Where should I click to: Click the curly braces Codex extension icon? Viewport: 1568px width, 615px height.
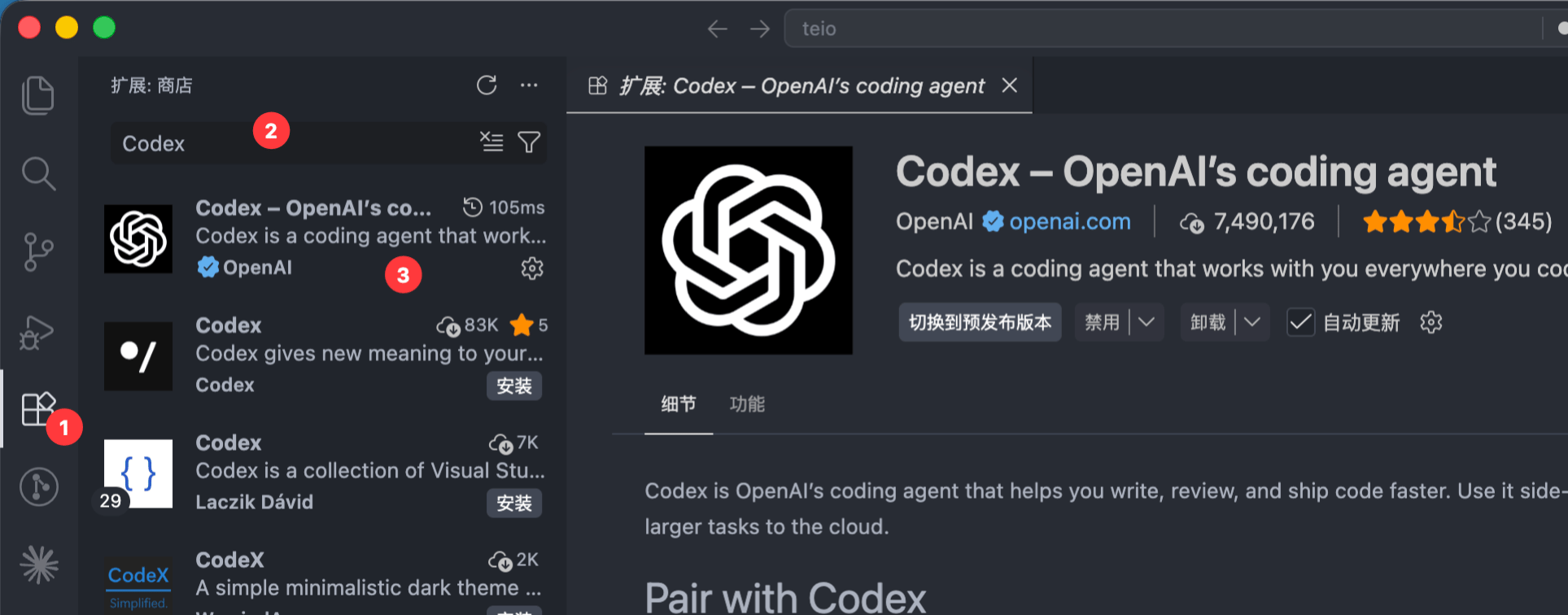138,473
